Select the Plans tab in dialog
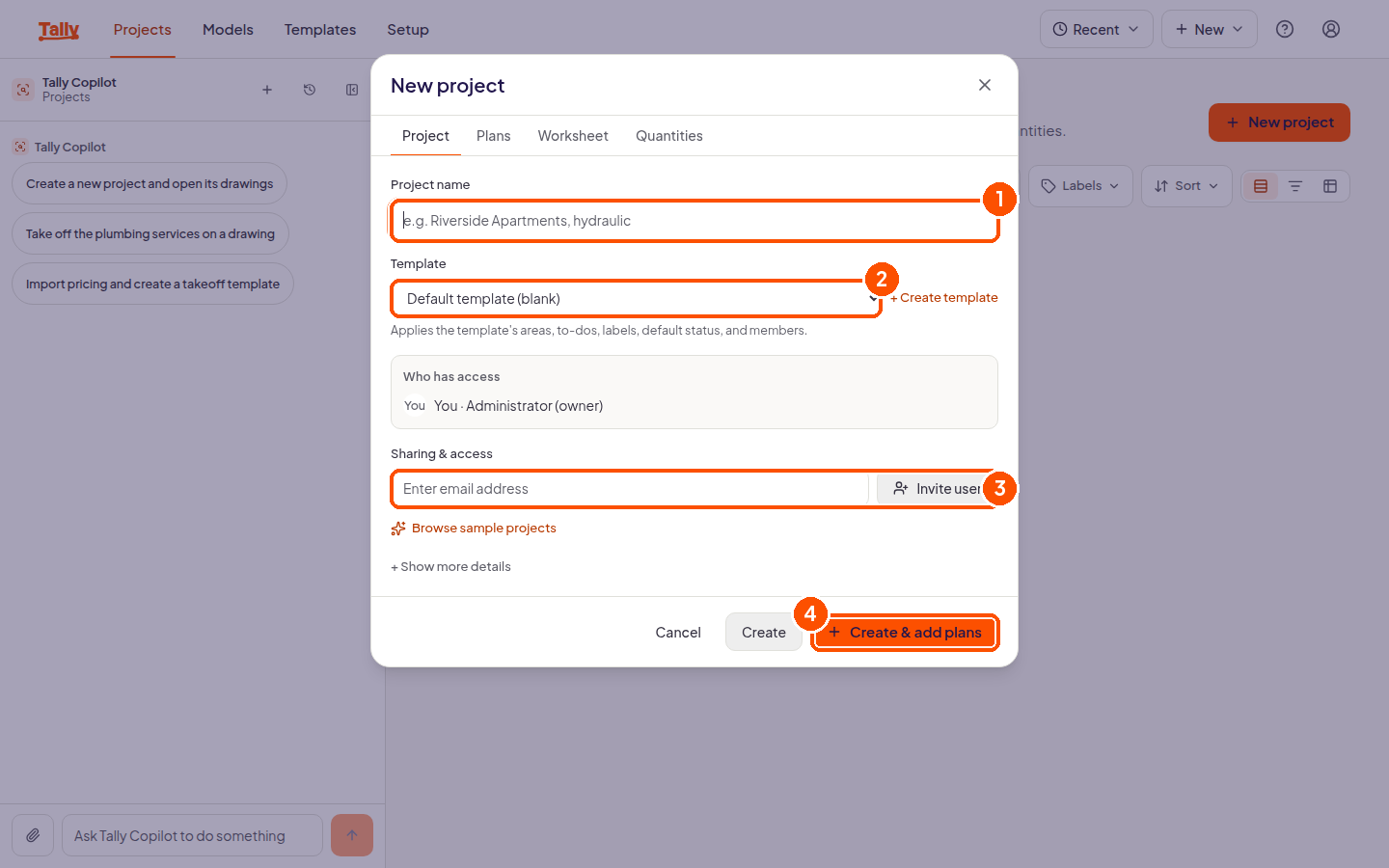Image resolution: width=1389 pixels, height=868 pixels. coord(494,136)
